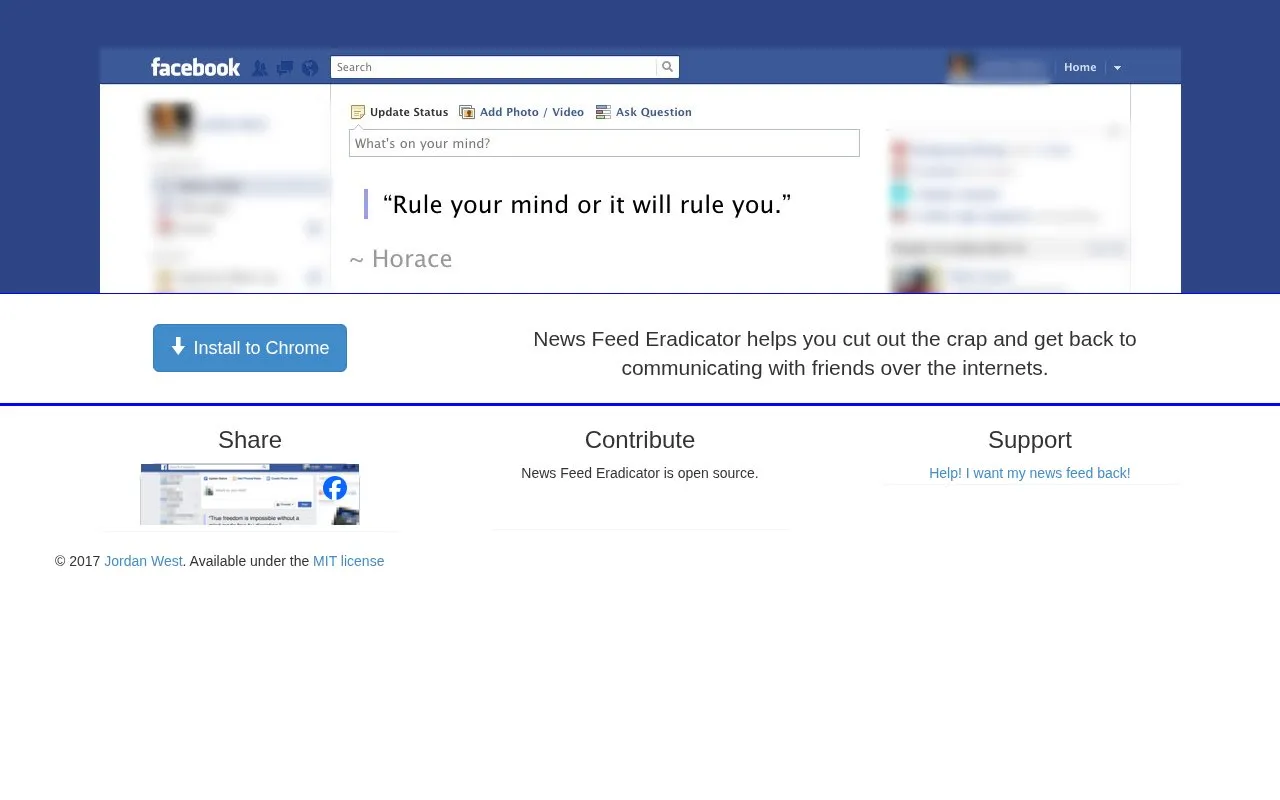Click the Share heading
The height and width of the screenshot is (800, 1280).
pyautogui.click(x=250, y=440)
